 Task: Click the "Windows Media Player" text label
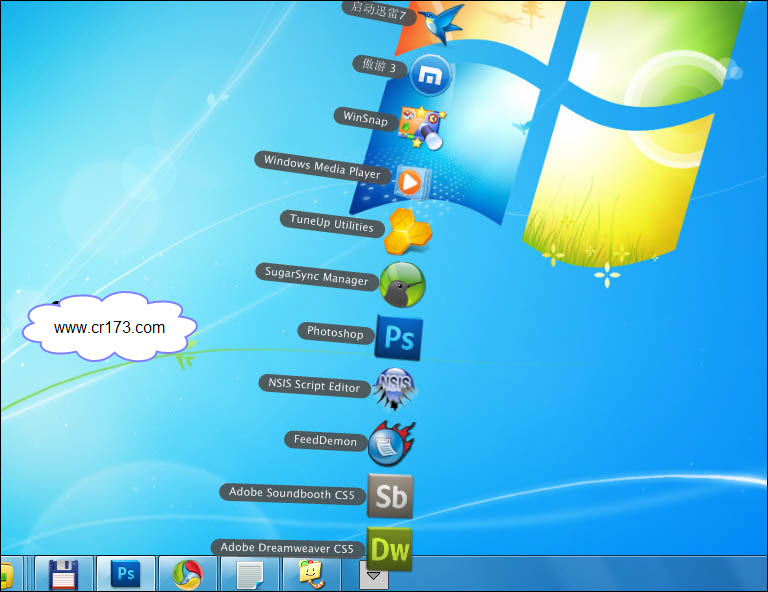(321, 166)
